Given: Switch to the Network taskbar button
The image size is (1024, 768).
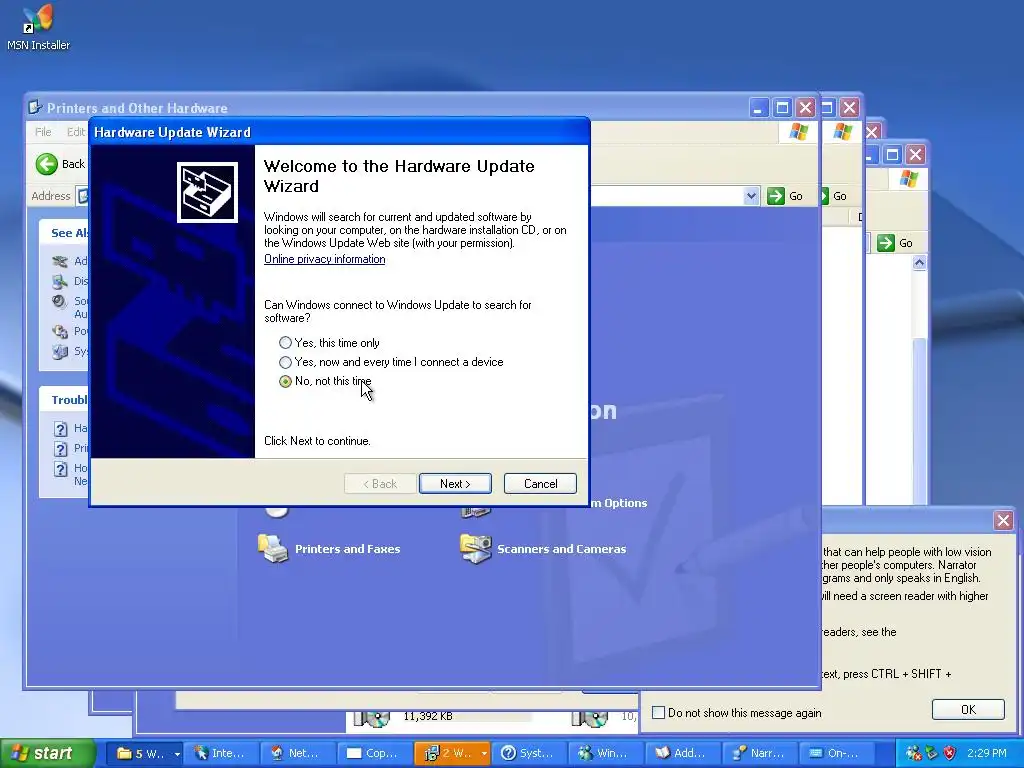Looking at the screenshot, I should (296, 754).
